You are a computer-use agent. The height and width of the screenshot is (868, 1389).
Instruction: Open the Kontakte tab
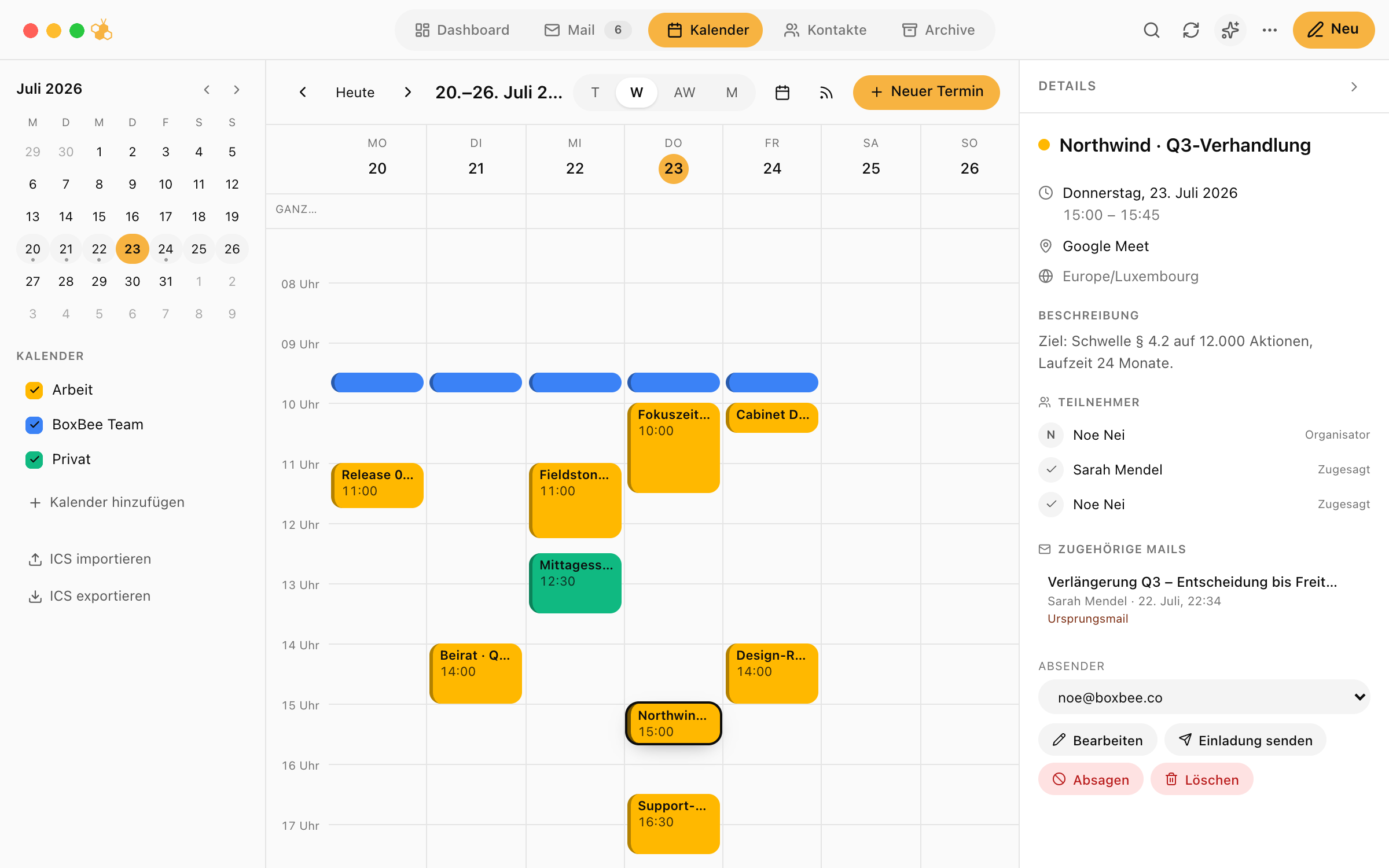[x=825, y=30]
